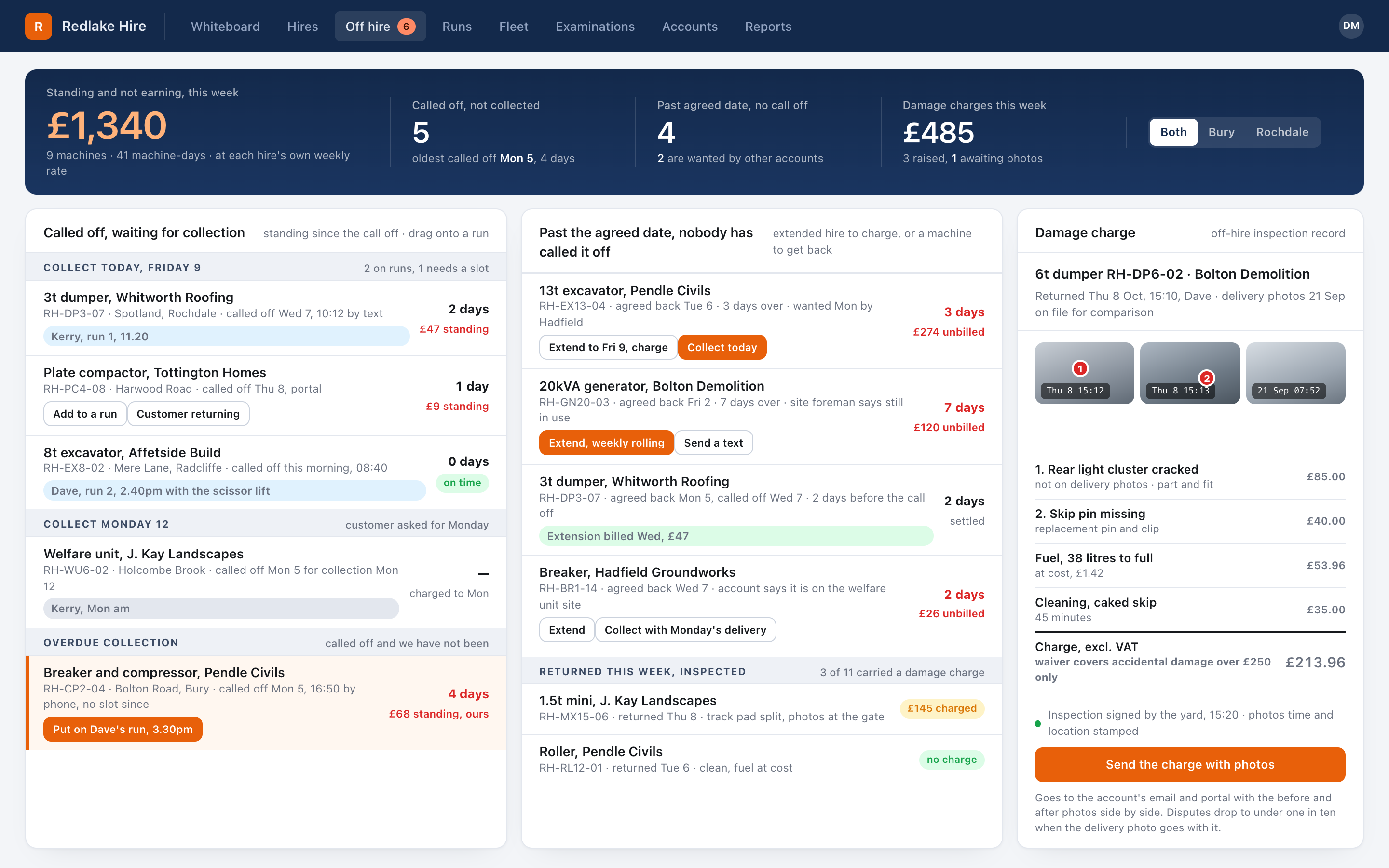Open the Welfare unit, J. Kay Landscapes row
This screenshot has width=1389, height=868.
tap(266, 582)
